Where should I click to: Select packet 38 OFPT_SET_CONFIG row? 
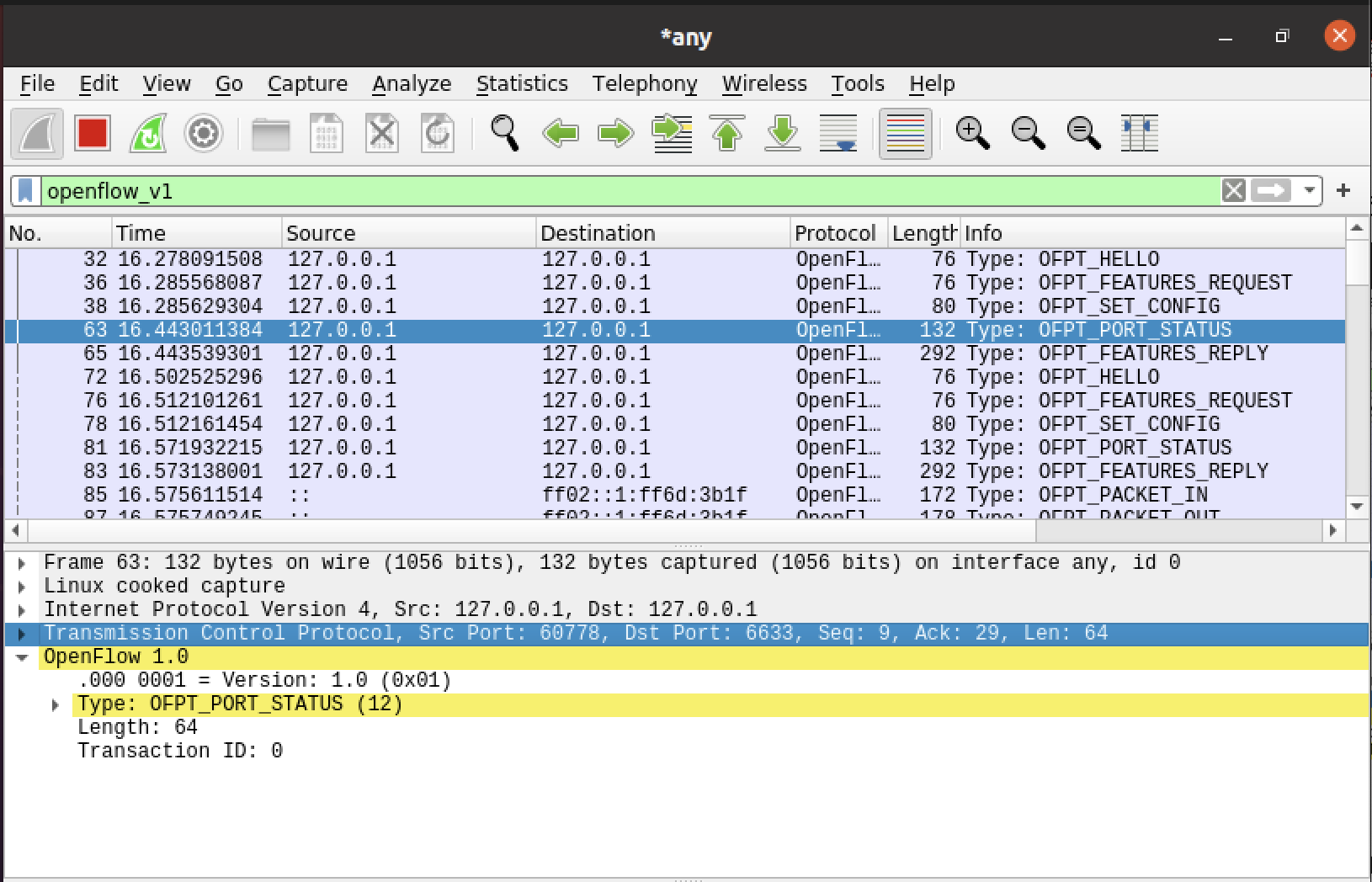point(675,306)
